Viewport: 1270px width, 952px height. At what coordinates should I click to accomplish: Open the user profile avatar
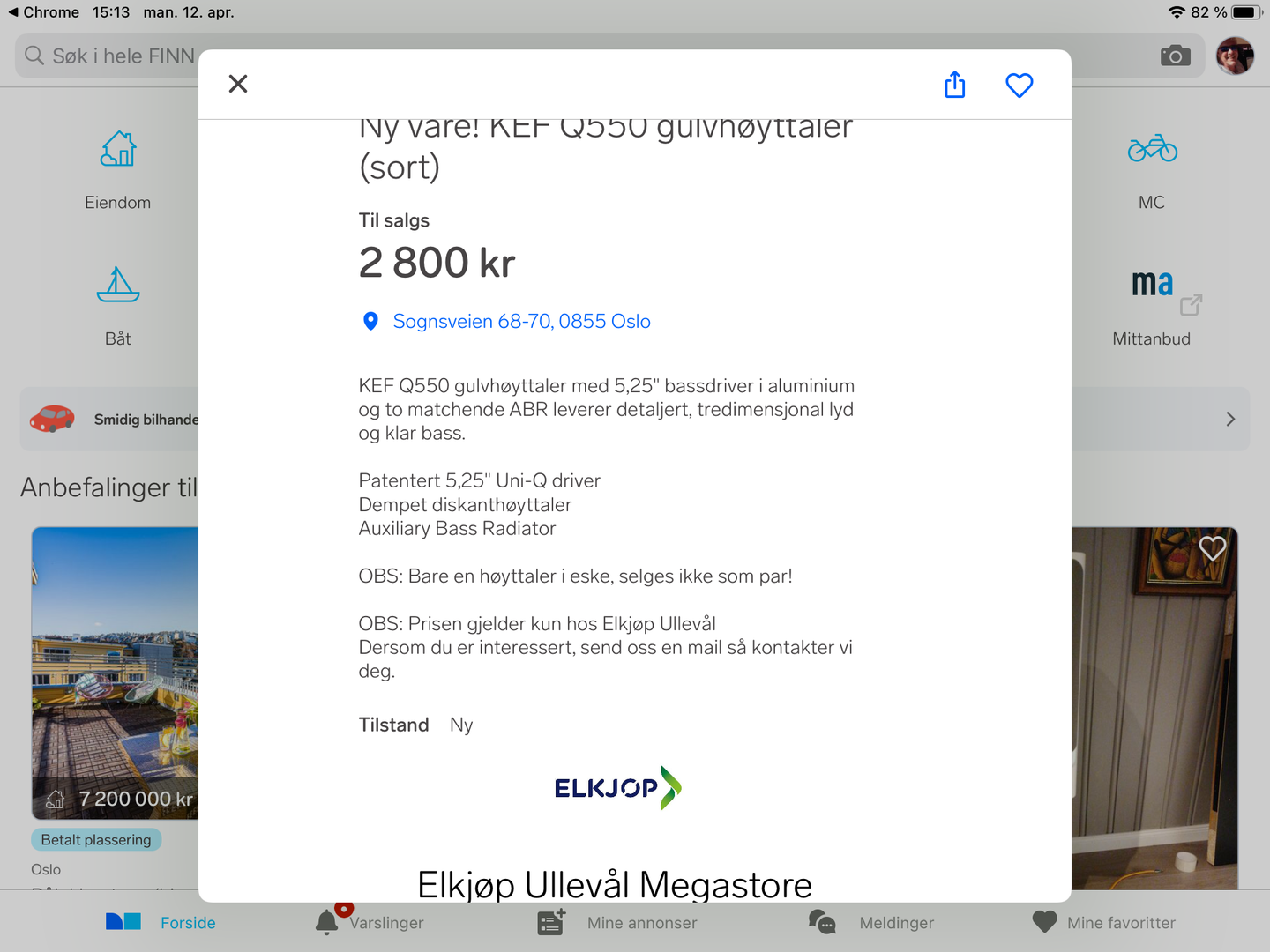[1235, 56]
